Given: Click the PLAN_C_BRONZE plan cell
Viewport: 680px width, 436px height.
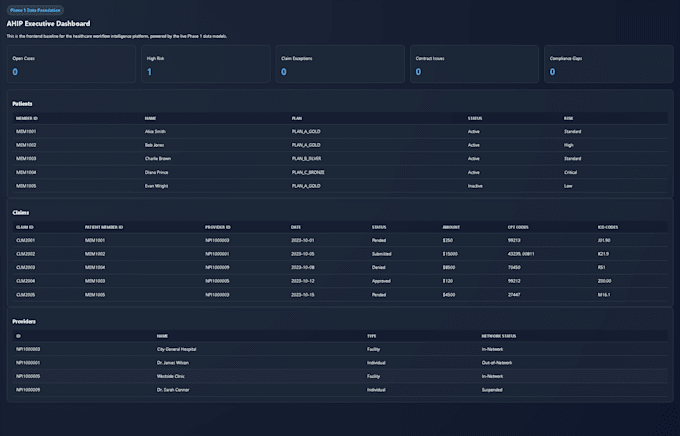Looking at the screenshot, I should (x=308, y=172).
